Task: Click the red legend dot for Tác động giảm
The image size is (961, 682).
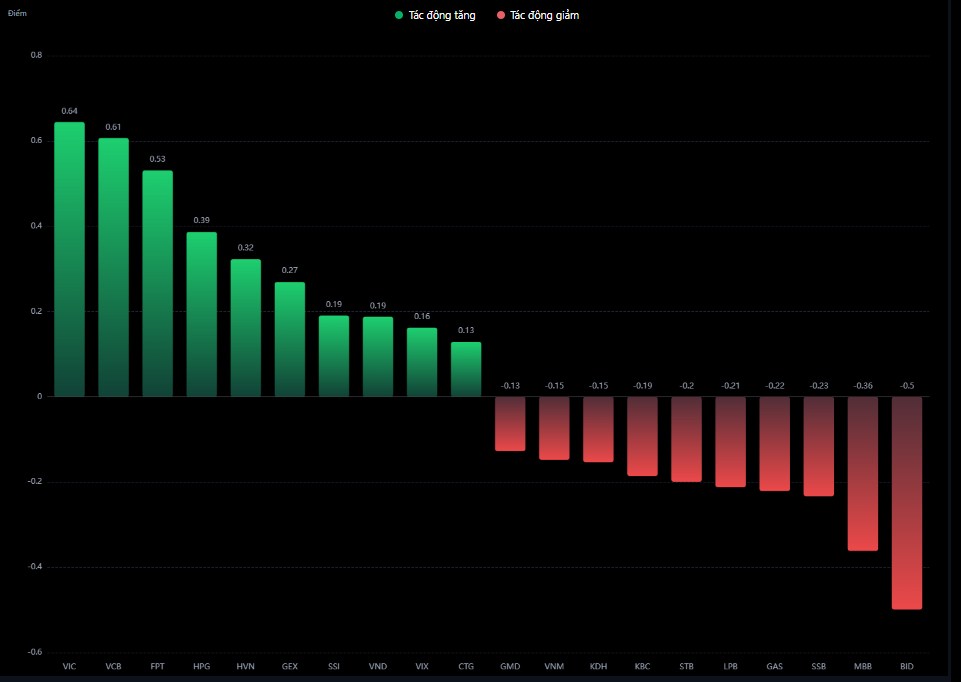Action: 500,16
